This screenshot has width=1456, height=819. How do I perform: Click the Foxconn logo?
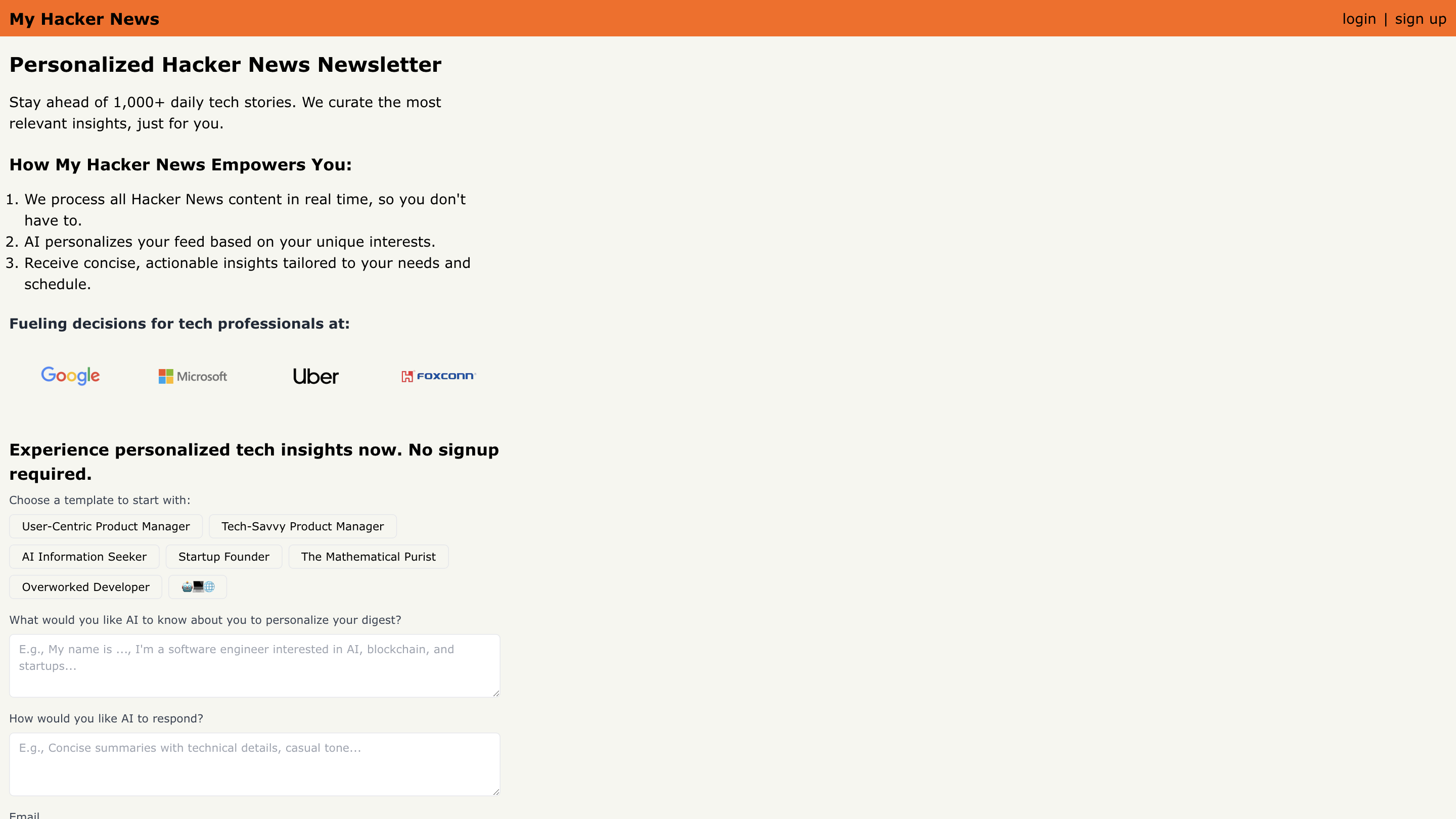[x=438, y=375]
